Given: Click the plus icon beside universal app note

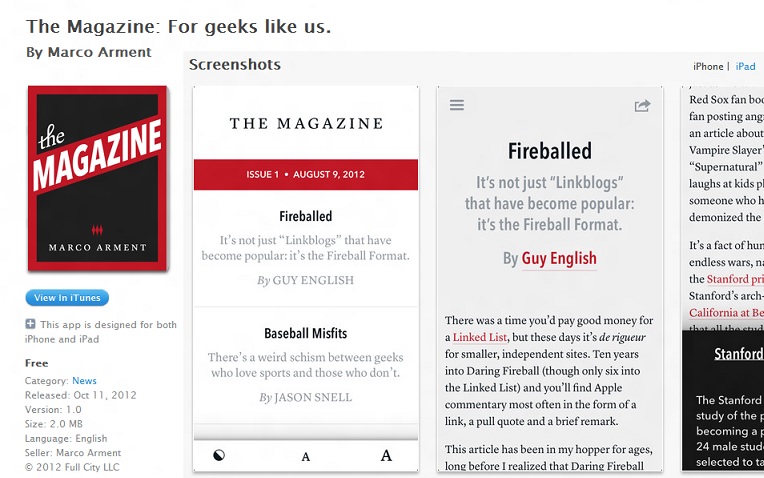Looking at the screenshot, I should [30, 324].
